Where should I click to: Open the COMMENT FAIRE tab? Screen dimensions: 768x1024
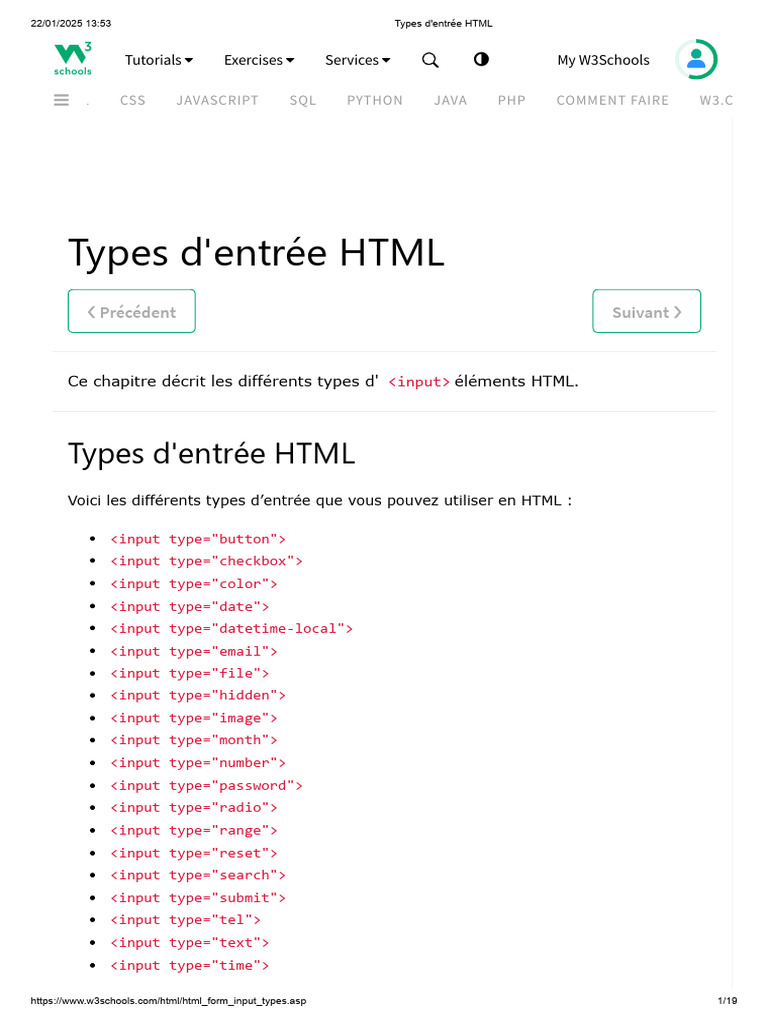click(x=612, y=100)
